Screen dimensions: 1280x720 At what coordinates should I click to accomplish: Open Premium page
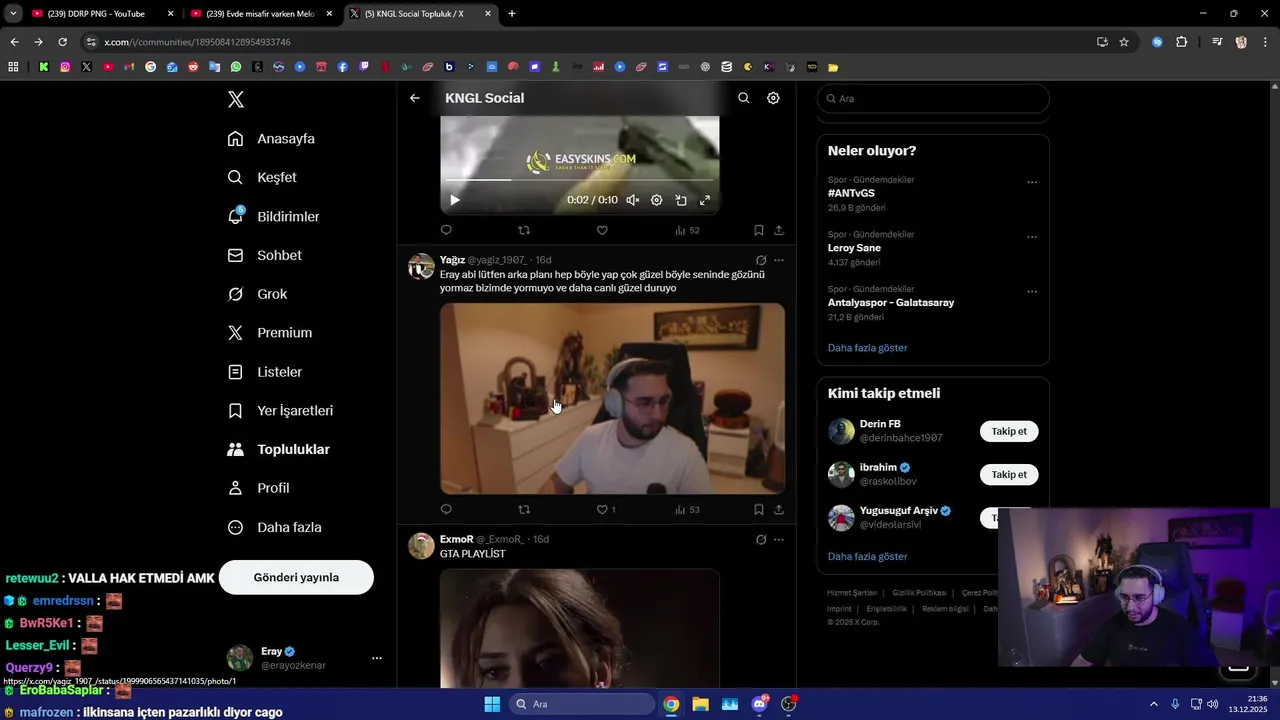click(x=269, y=333)
